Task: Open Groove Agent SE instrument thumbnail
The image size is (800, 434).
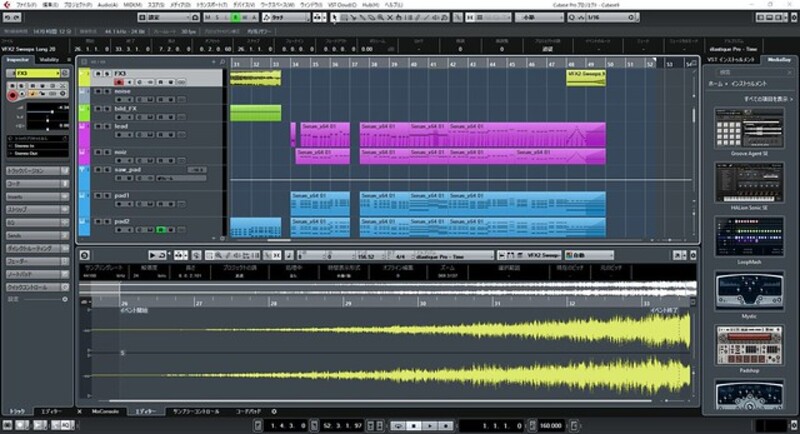Action: 748,127
